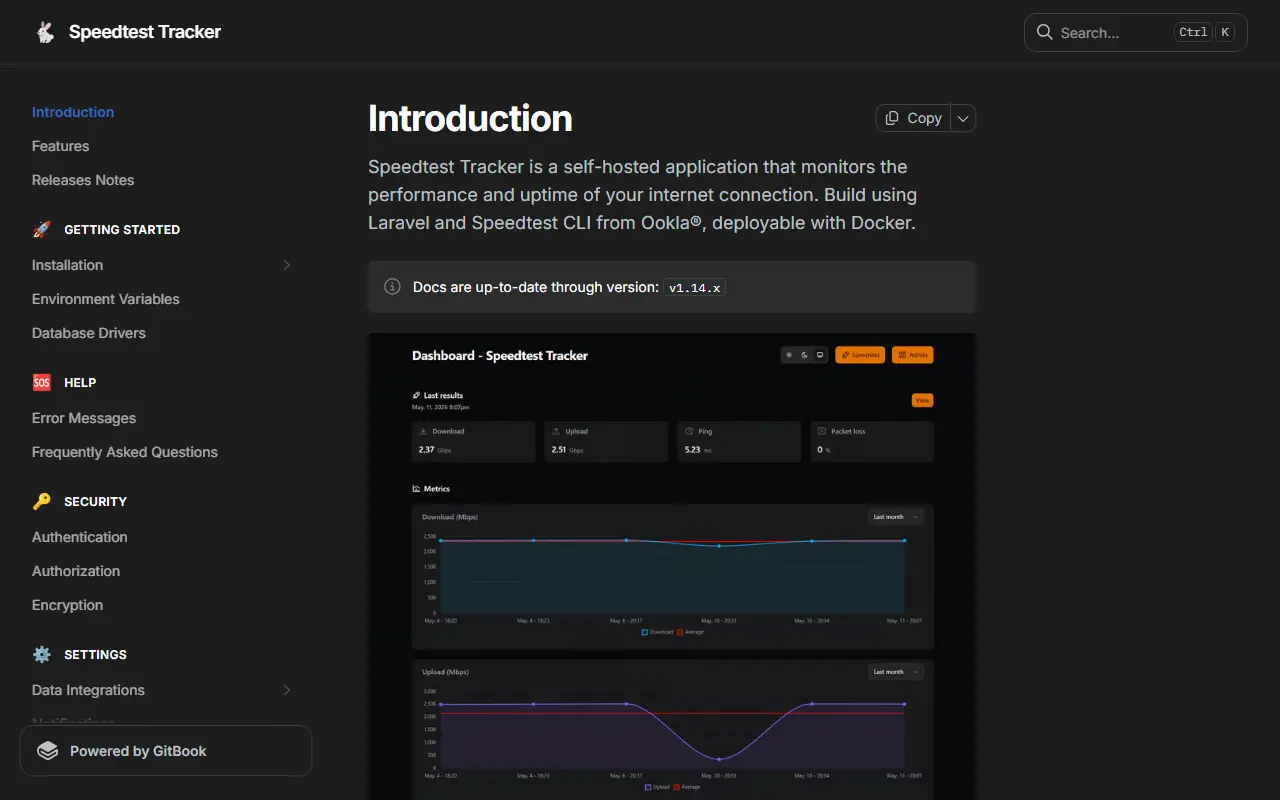Open the Database Drivers page
Viewport: 1280px width, 800px height.
pos(89,333)
